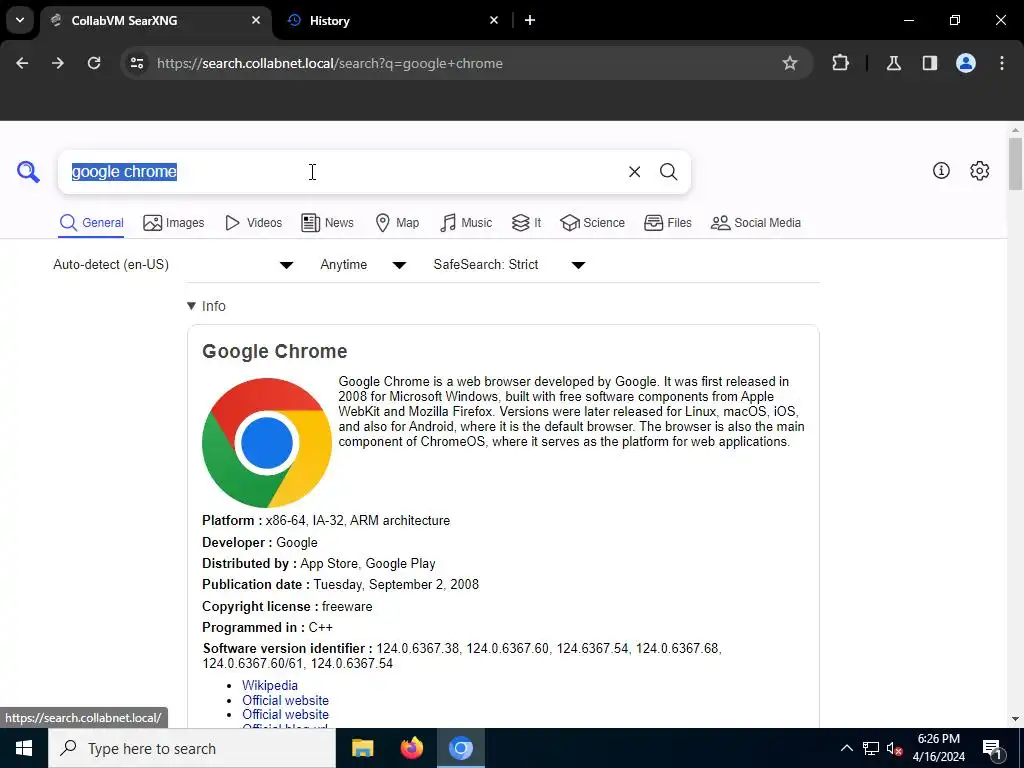Open Firefox from the taskbar

click(411, 748)
